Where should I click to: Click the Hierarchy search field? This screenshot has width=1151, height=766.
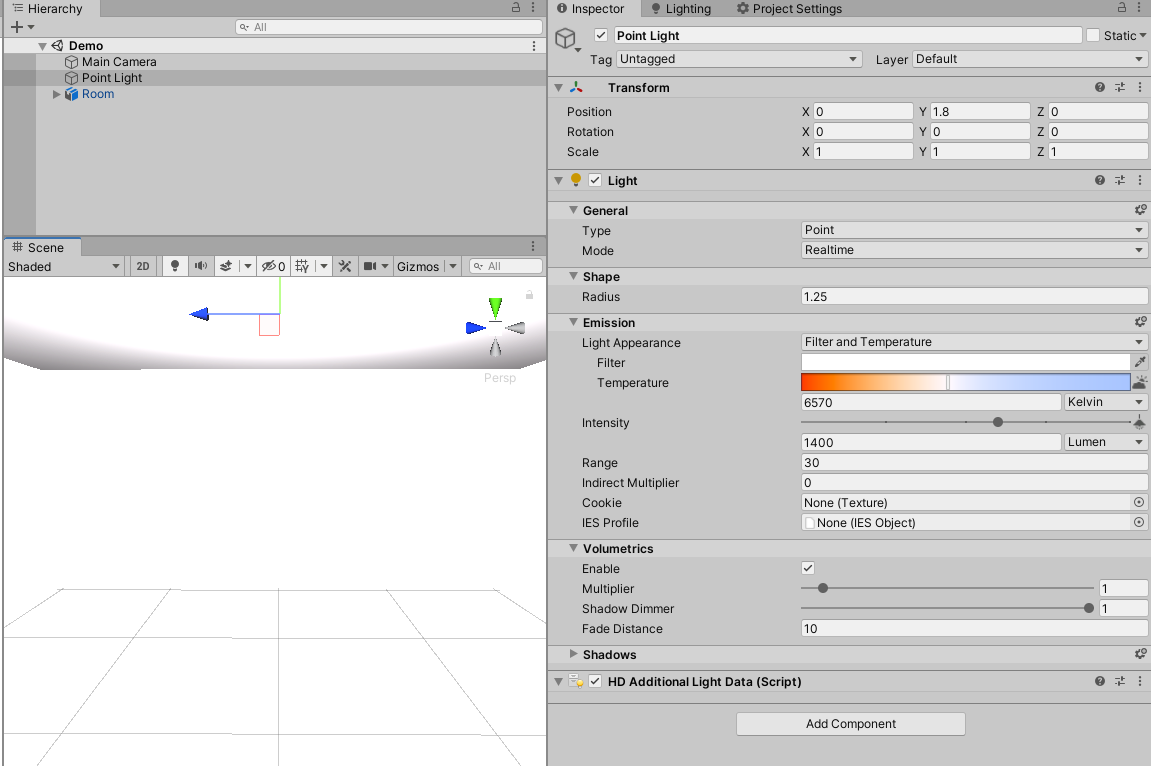click(x=389, y=27)
